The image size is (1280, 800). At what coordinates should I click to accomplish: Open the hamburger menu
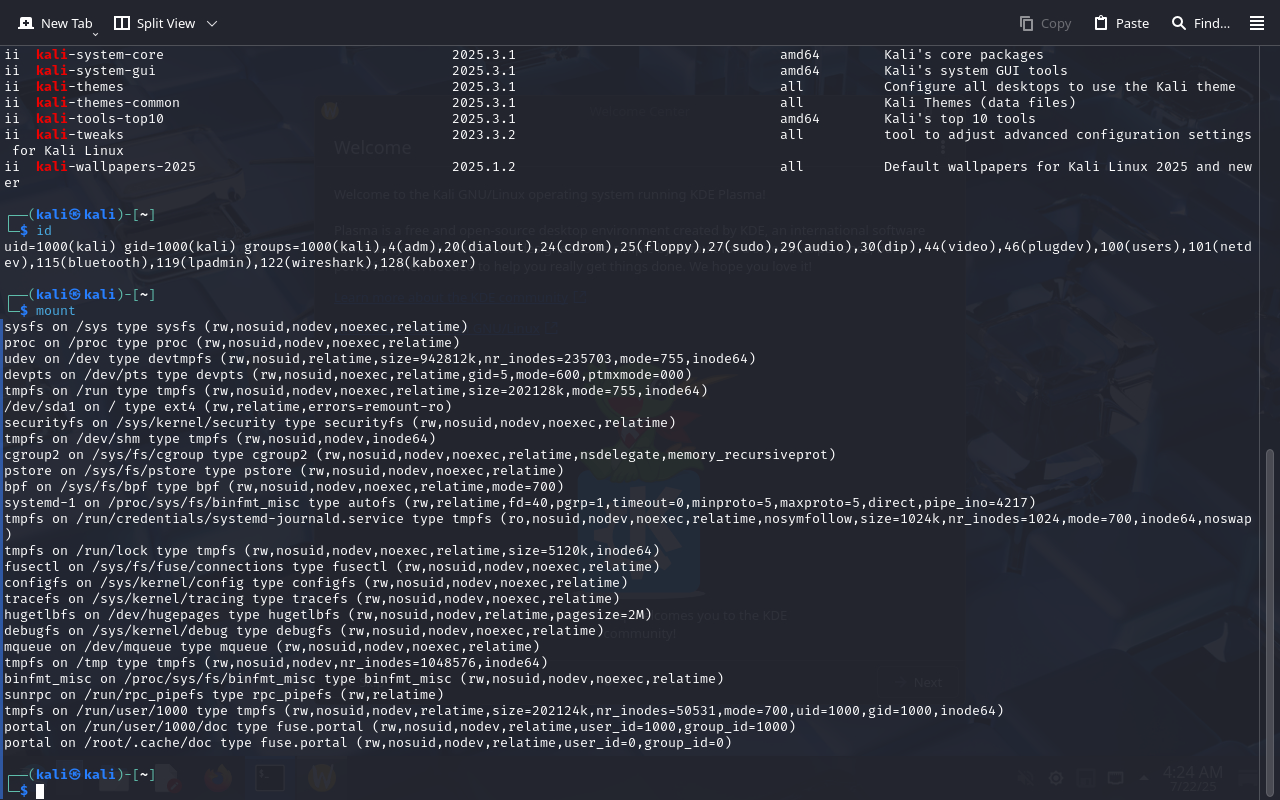tap(1257, 23)
